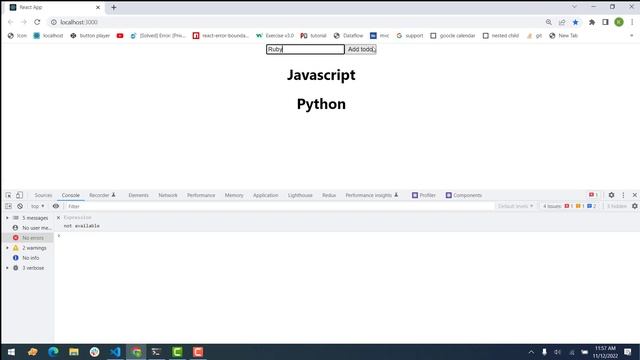The height and width of the screenshot is (360, 640).
Task: Clear the console with the clear icon
Action: point(20,206)
